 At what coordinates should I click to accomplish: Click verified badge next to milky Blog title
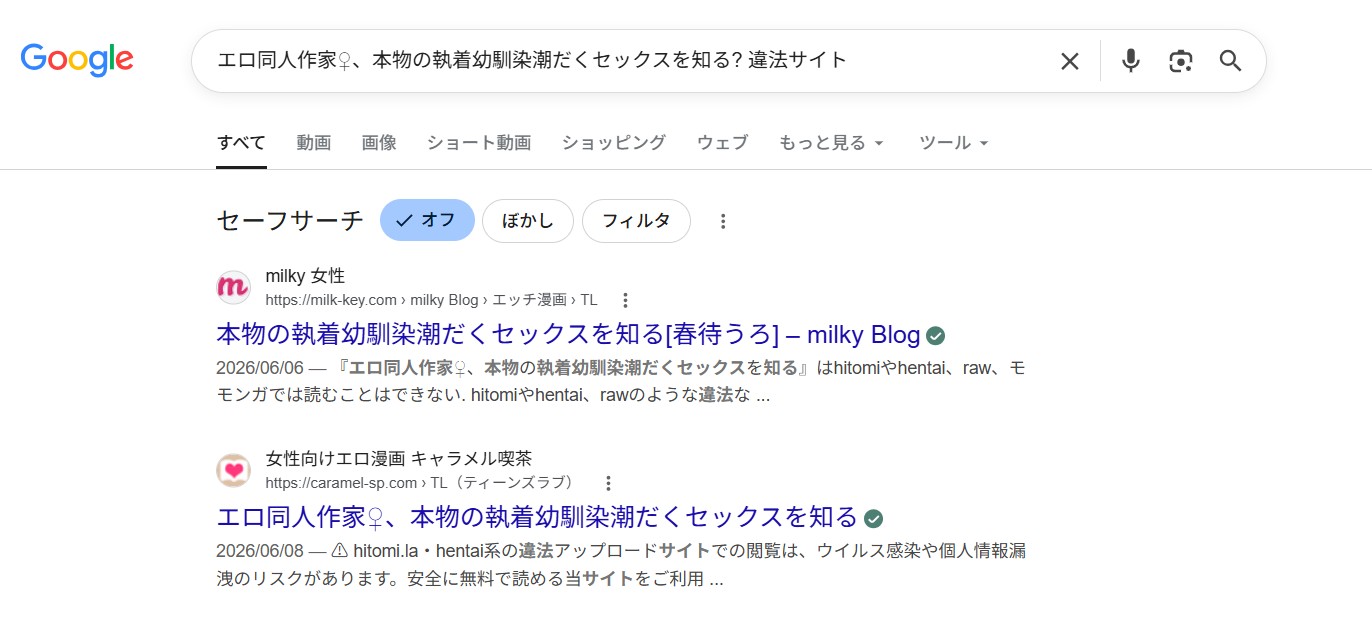[x=936, y=335]
